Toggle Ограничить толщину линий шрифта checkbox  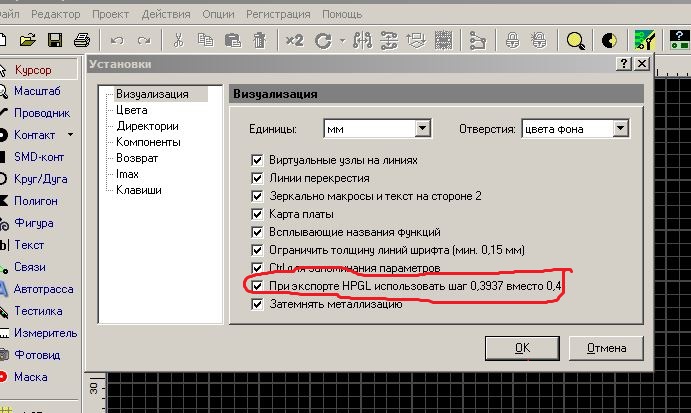tap(257, 250)
